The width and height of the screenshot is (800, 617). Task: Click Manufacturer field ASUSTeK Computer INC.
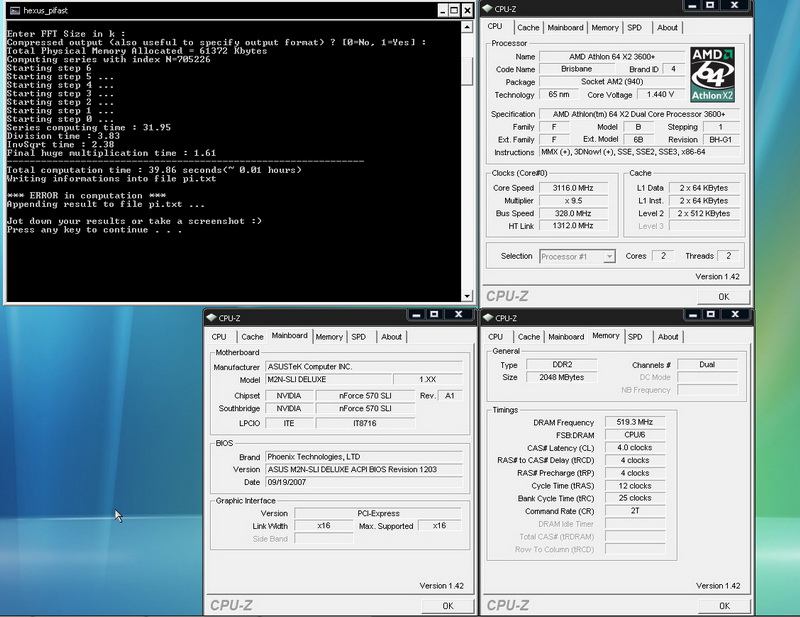(x=364, y=366)
